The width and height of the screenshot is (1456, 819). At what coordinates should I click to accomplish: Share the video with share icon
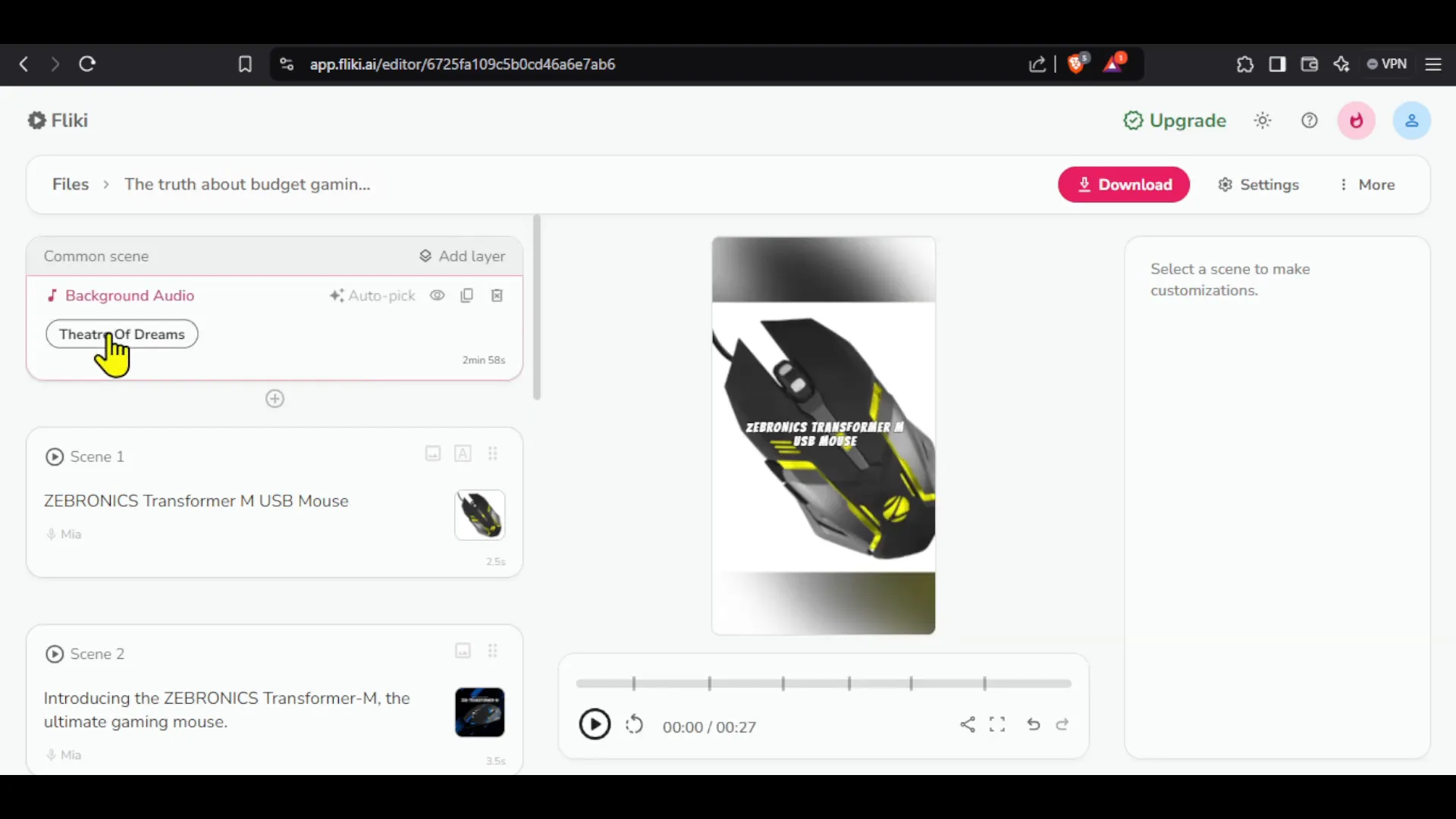968,724
